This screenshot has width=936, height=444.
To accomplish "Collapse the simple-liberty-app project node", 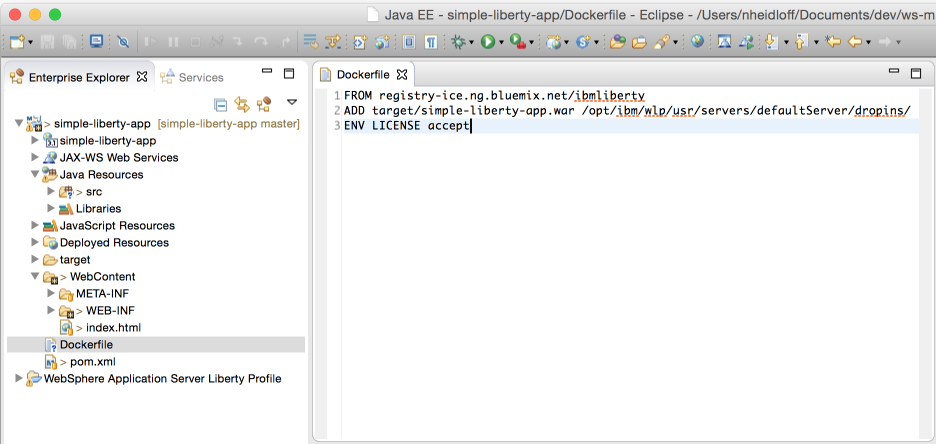I will point(19,124).
